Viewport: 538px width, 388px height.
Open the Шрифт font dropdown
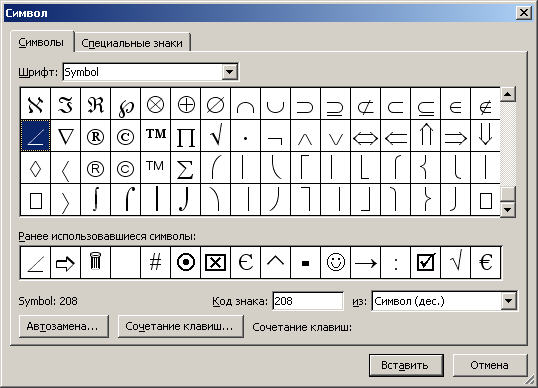pos(230,72)
